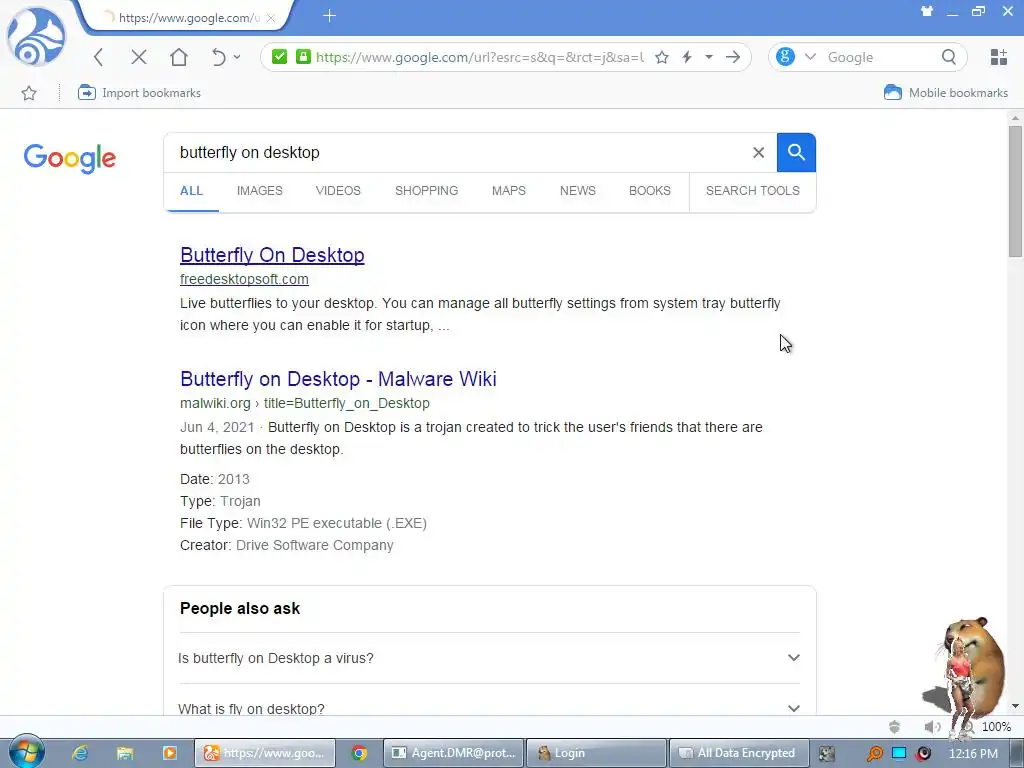1024x768 pixels.
Task: Click the undo closed tab arrow icon
Action: 218,57
